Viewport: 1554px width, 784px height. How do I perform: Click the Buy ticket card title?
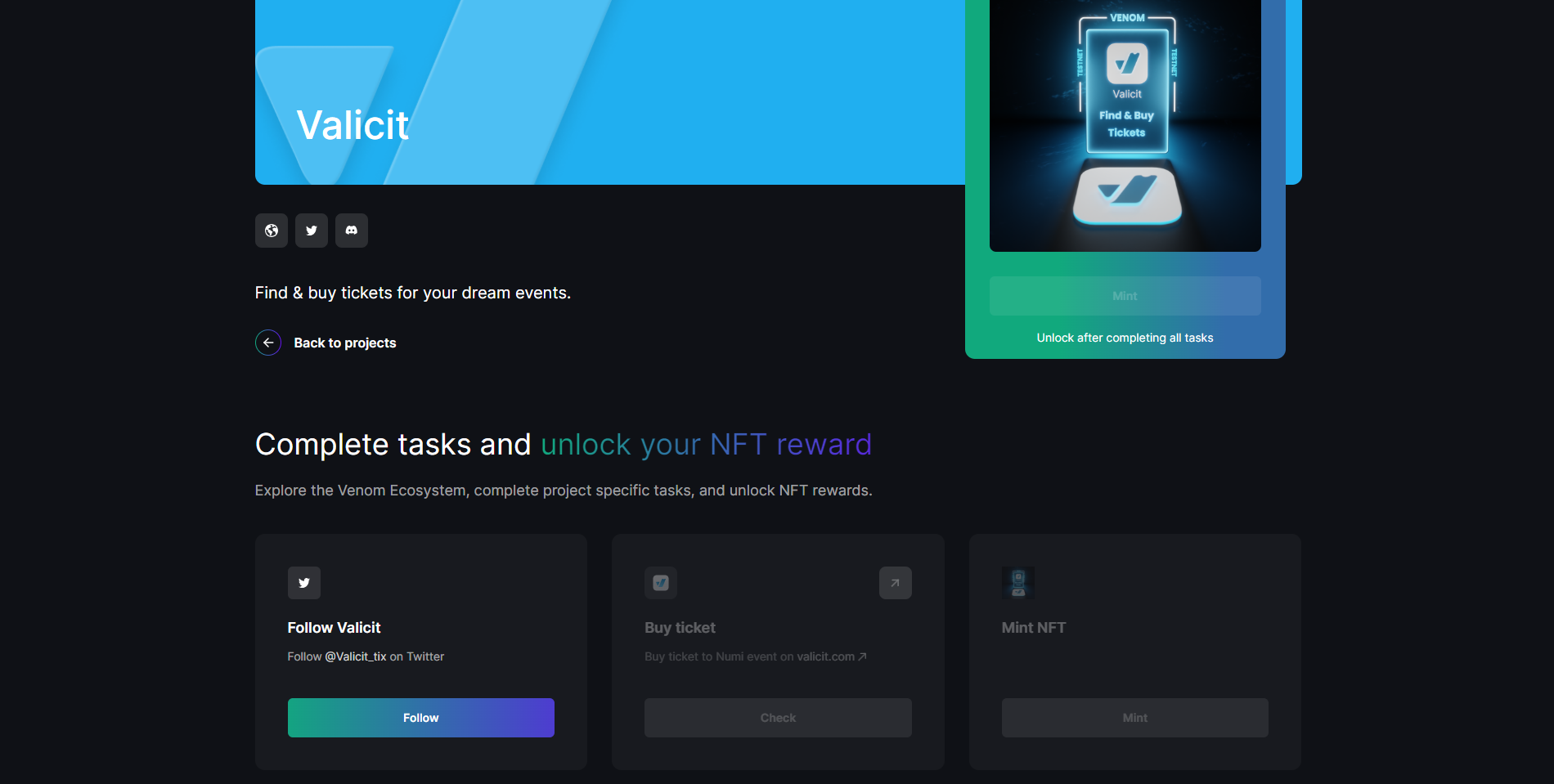[680, 628]
